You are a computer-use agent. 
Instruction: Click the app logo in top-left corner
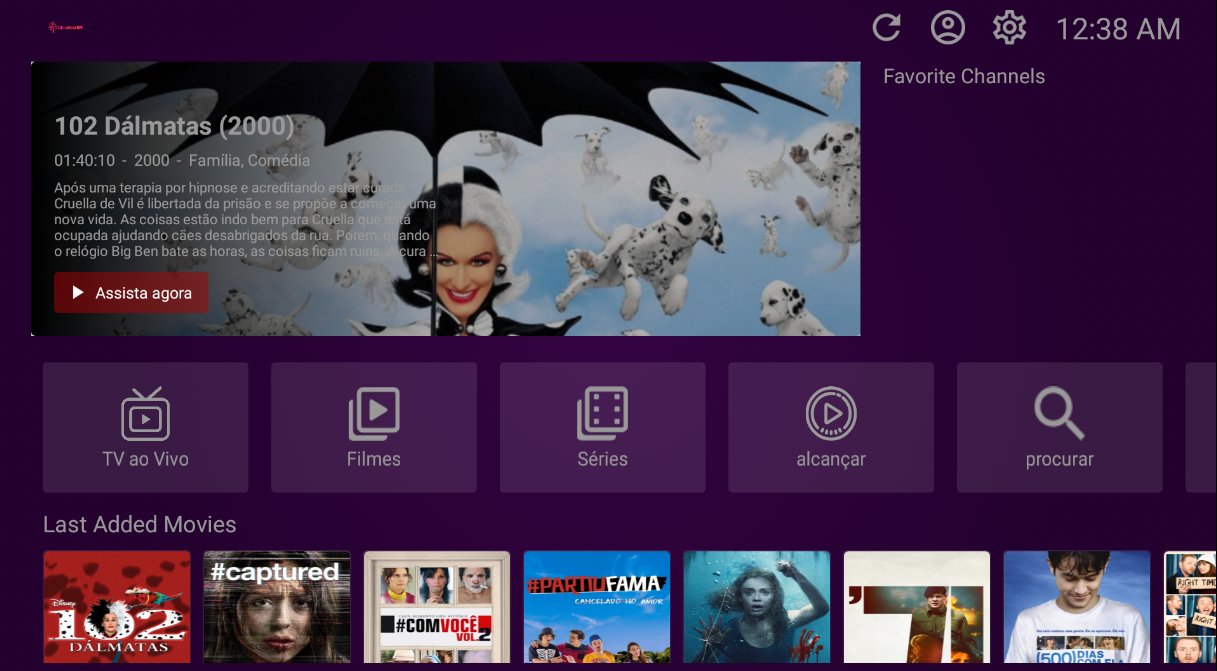[66, 27]
